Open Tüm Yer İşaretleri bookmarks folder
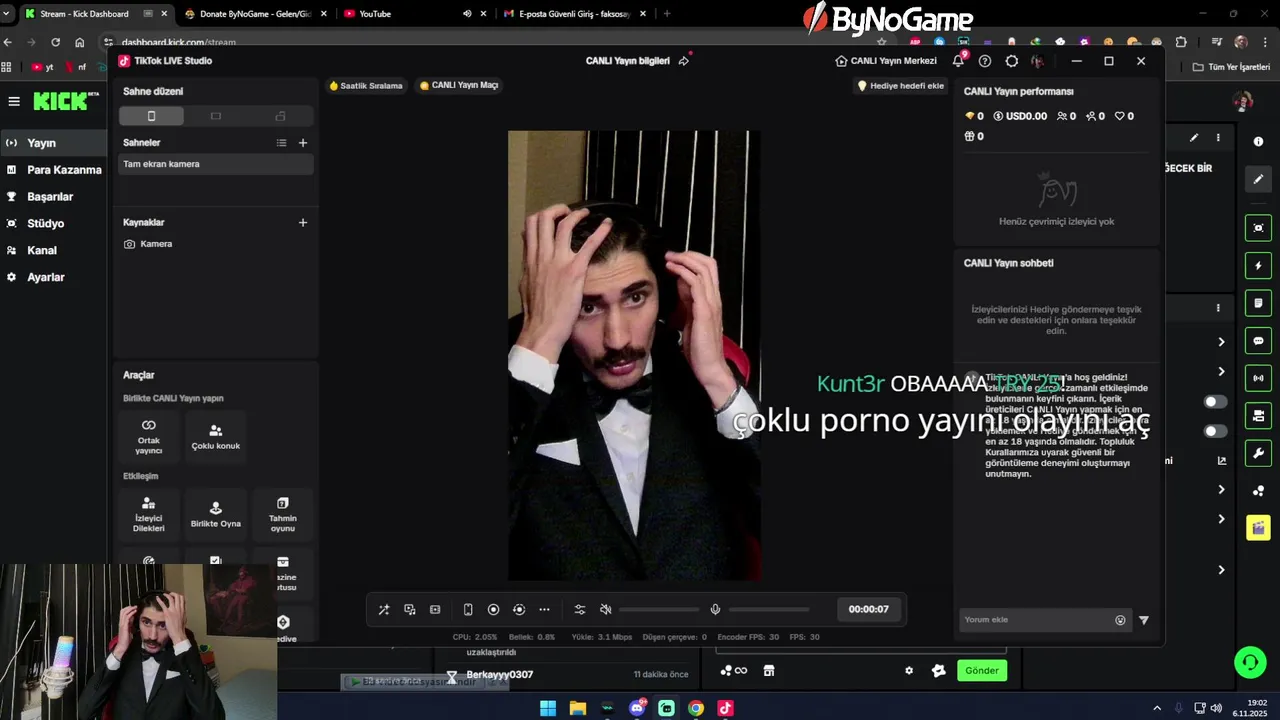The height and width of the screenshot is (720, 1280). pyautogui.click(x=1232, y=67)
